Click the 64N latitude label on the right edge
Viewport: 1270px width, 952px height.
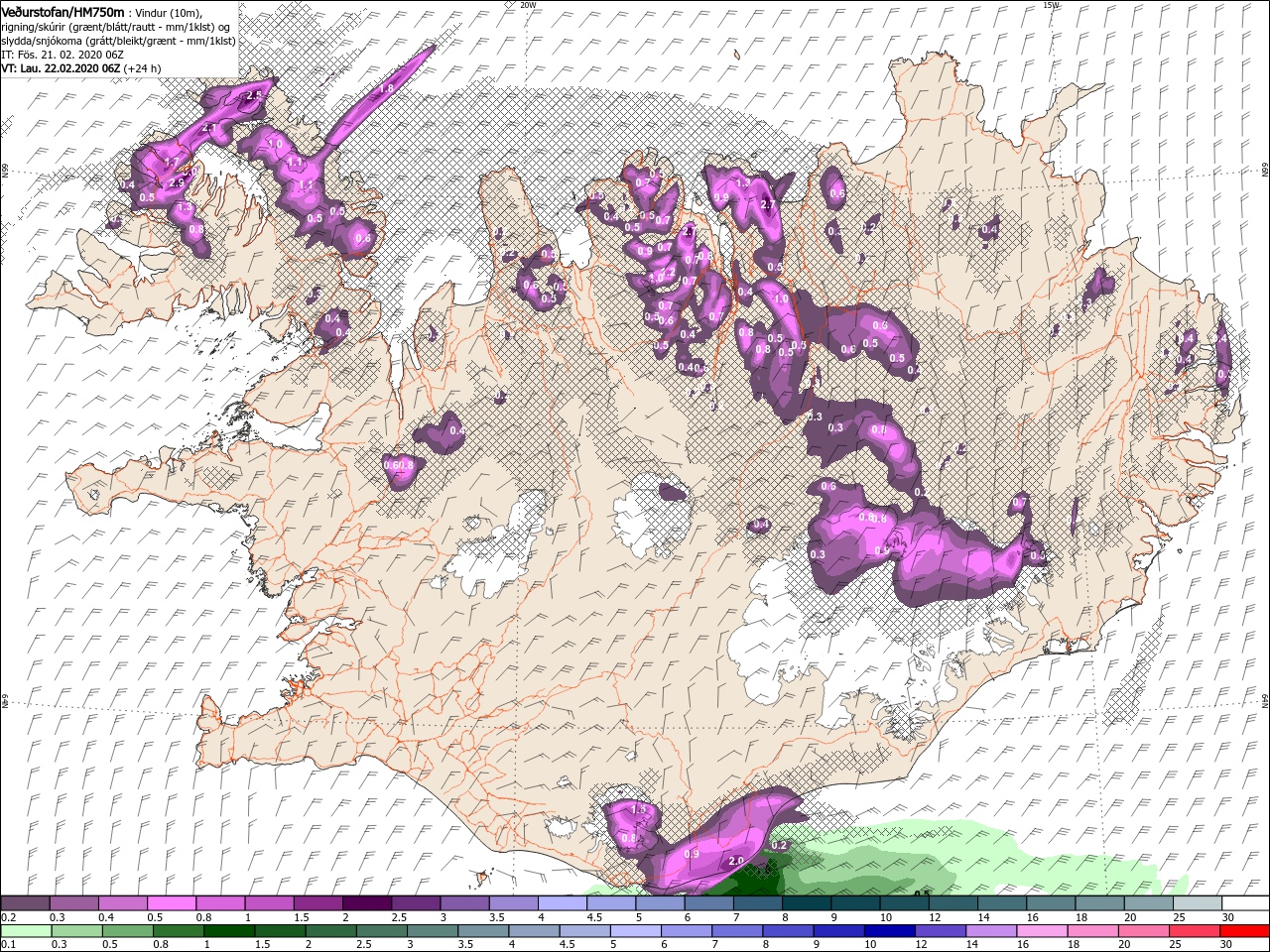pos(1265,701)
